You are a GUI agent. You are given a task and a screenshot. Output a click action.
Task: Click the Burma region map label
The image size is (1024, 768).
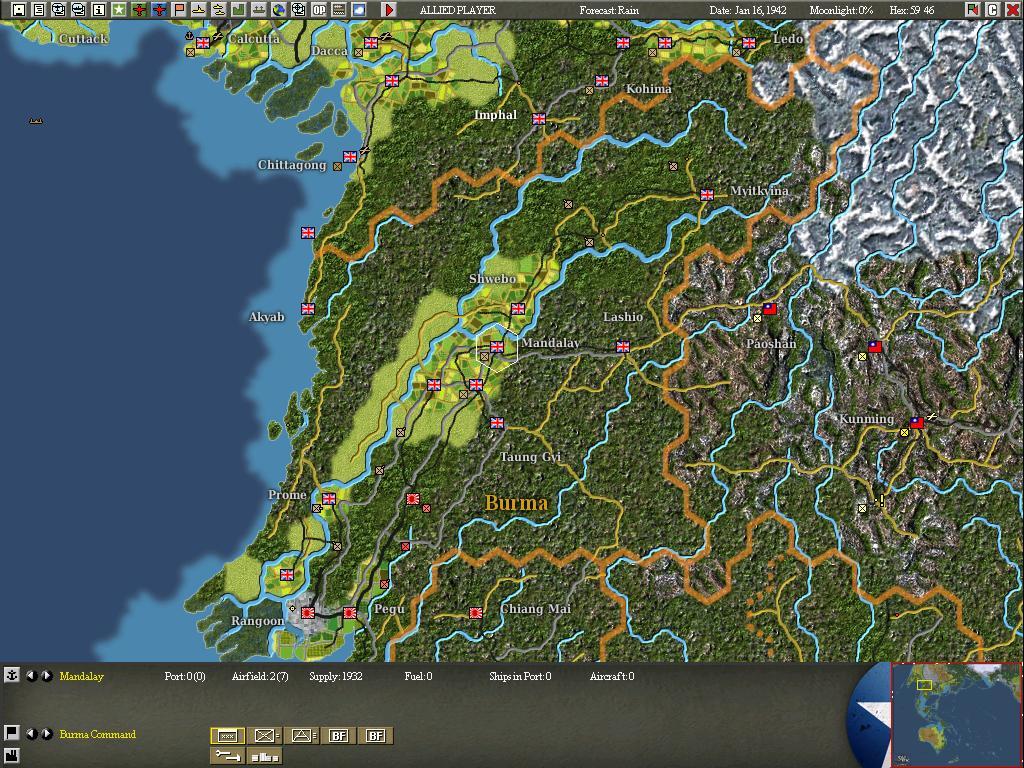516,503
